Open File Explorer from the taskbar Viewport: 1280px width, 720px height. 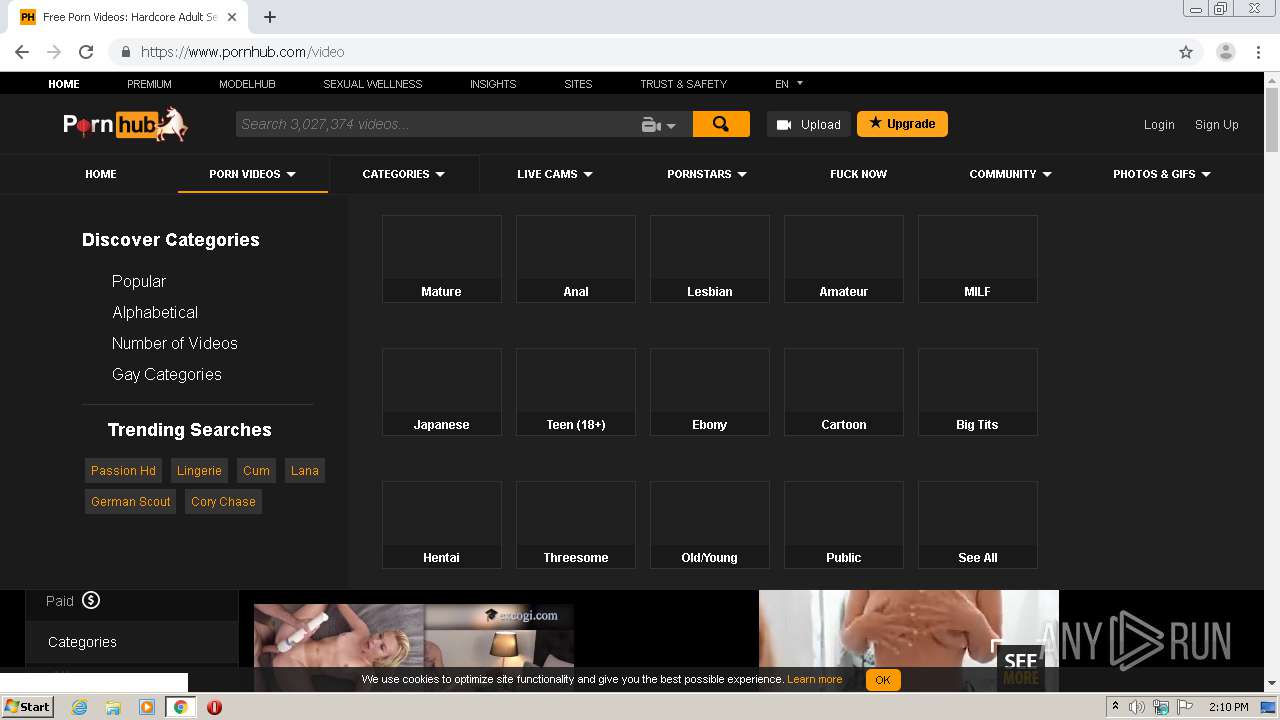tap(113, 707)
